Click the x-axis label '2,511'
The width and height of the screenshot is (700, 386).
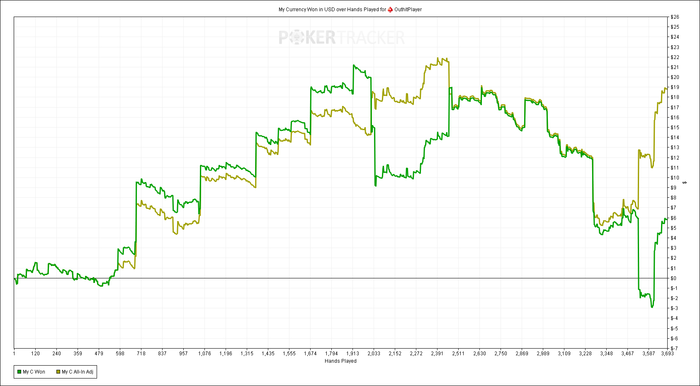(458, 353)
